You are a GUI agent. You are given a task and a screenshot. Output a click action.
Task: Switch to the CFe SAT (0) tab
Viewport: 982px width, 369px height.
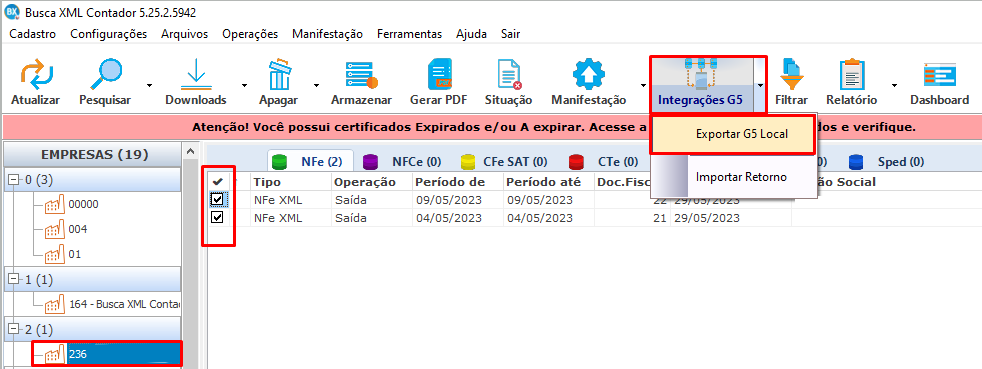click(503, 162)
